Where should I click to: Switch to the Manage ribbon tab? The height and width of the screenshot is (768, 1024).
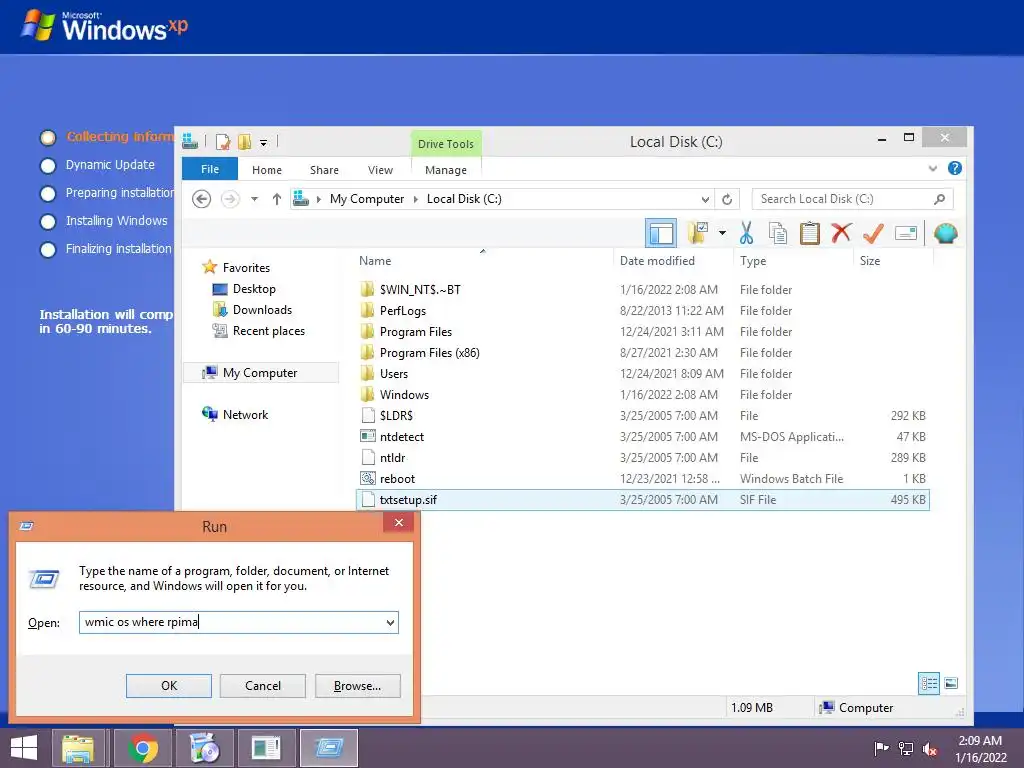pyautogui.click(x=446, y=170)
